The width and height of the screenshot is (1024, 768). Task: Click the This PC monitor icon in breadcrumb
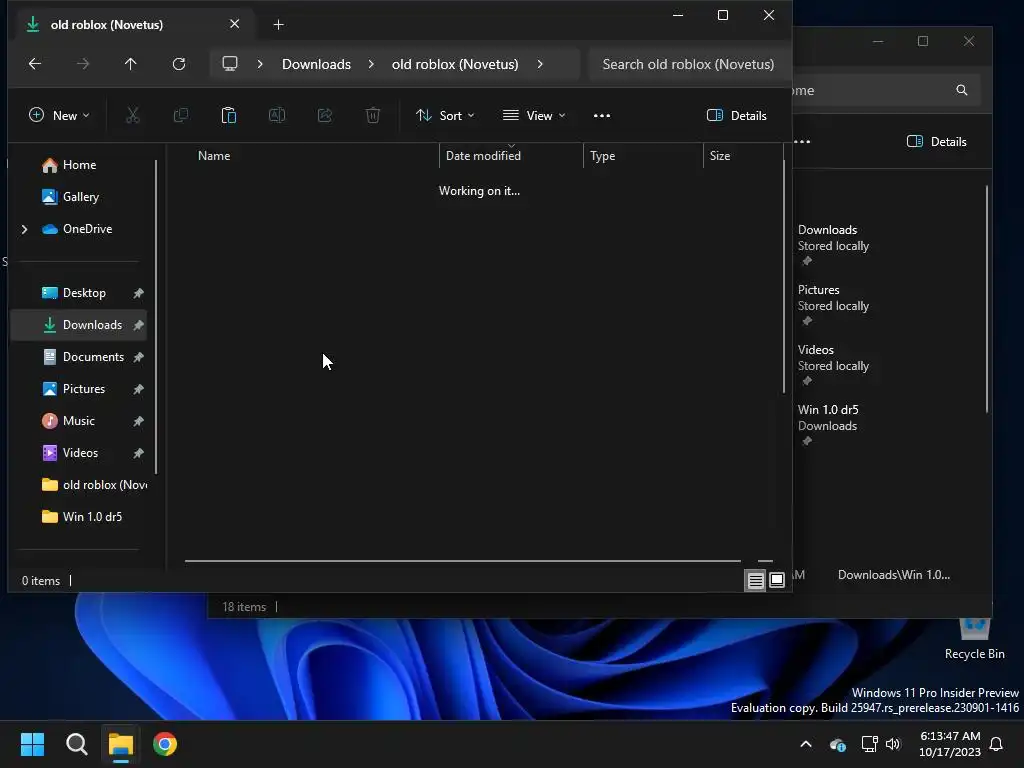coord(230,64)
